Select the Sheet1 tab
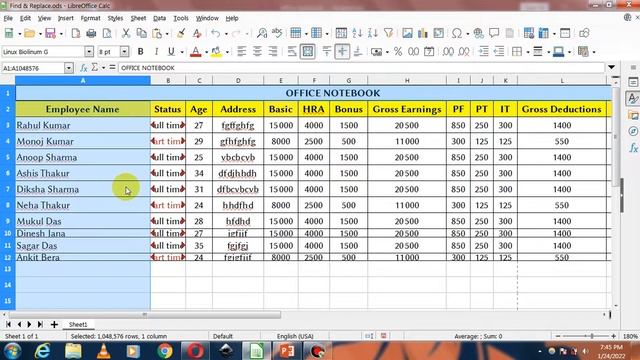The height and width of the screenshot is (360, 640). pos(78,324)
